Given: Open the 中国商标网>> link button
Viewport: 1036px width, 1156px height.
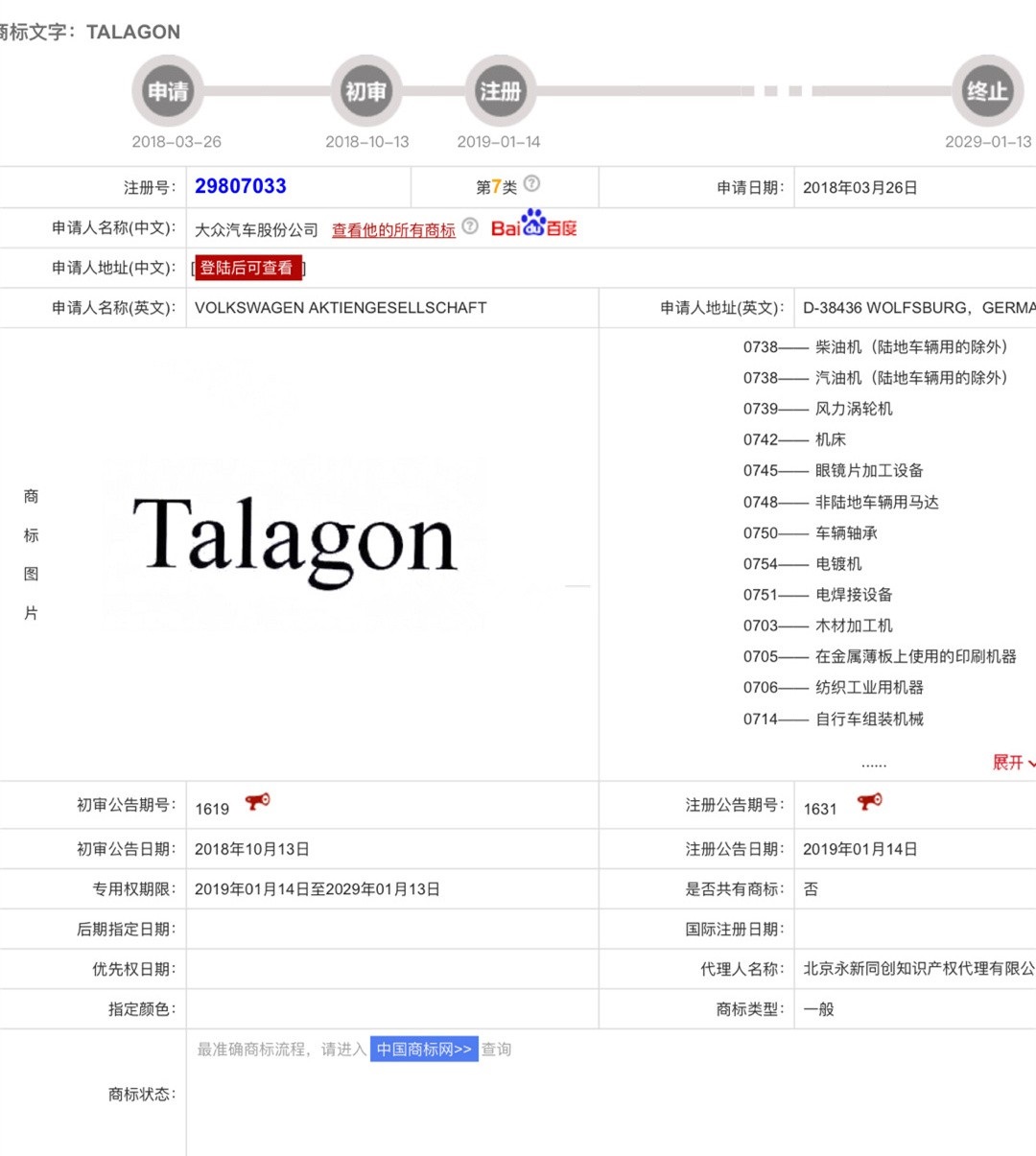Looking at the screenshot, I should pos(424,1050).
